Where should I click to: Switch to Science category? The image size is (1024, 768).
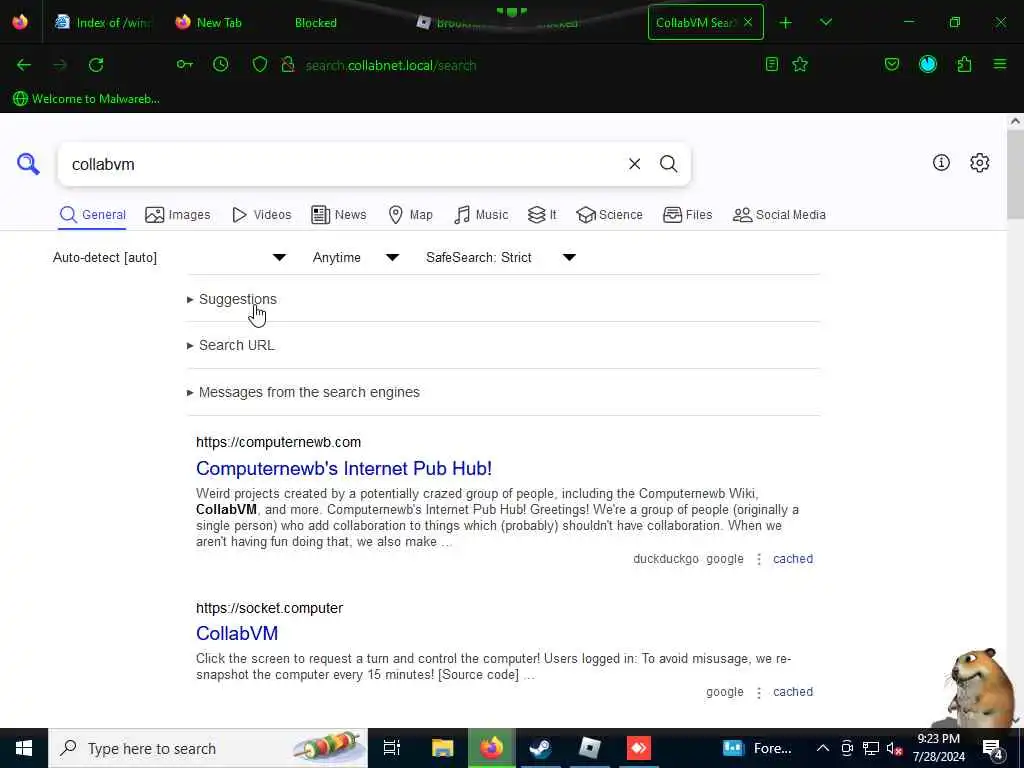609,215
